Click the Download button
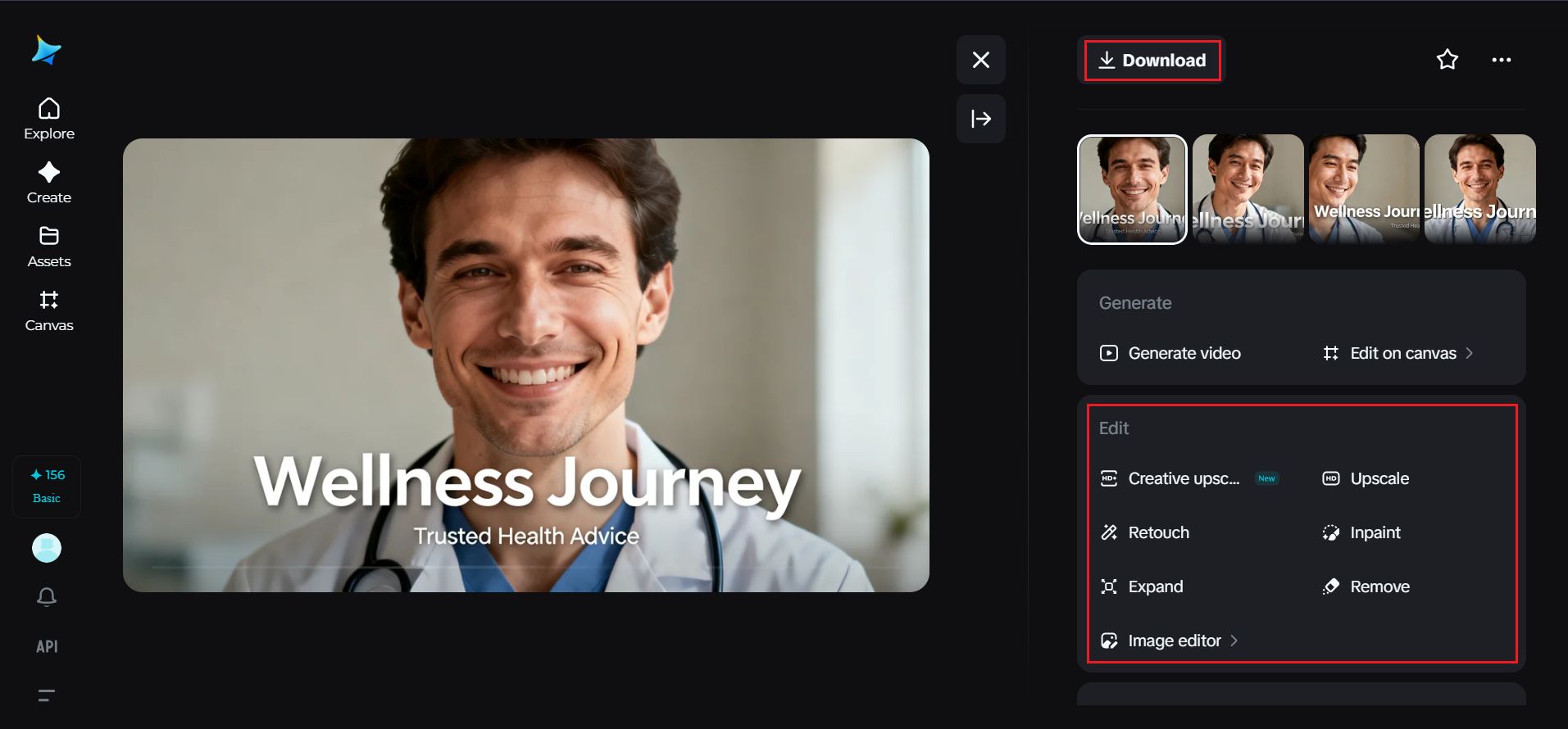 coord(1152,61)
